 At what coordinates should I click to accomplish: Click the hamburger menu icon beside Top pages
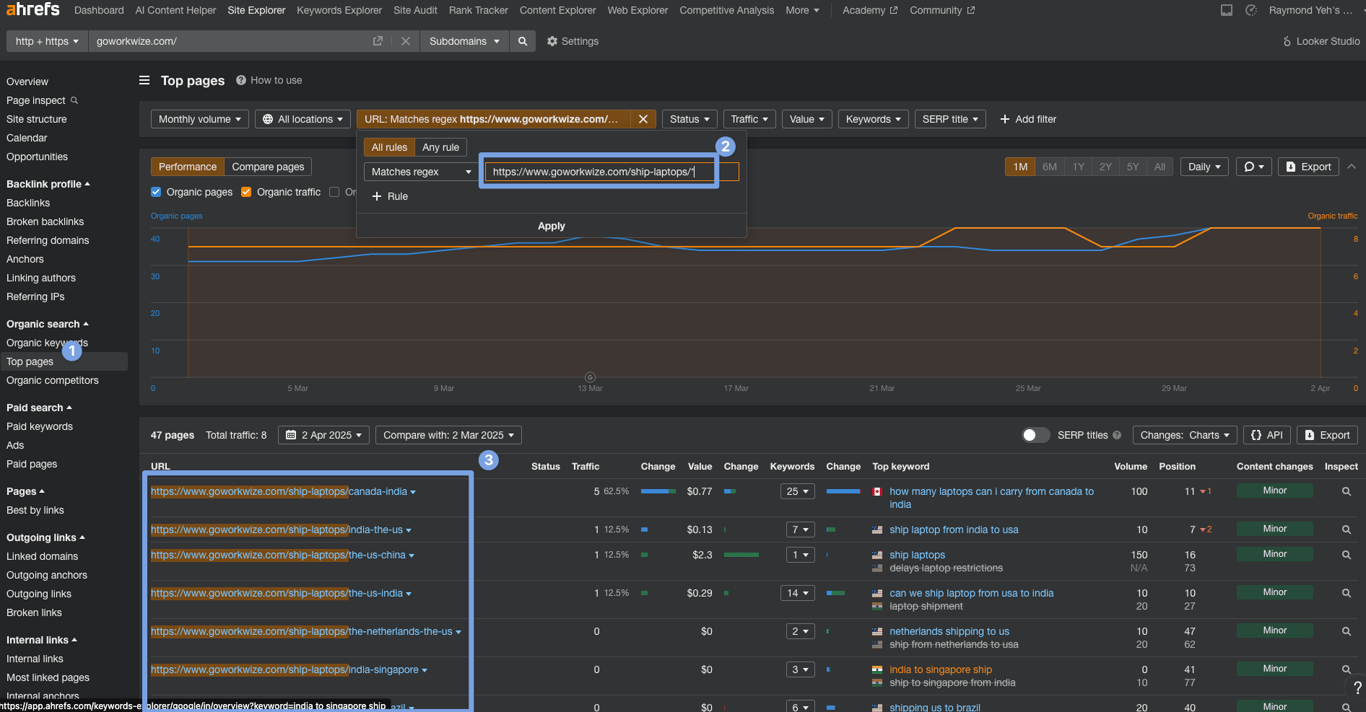point(144,80)
